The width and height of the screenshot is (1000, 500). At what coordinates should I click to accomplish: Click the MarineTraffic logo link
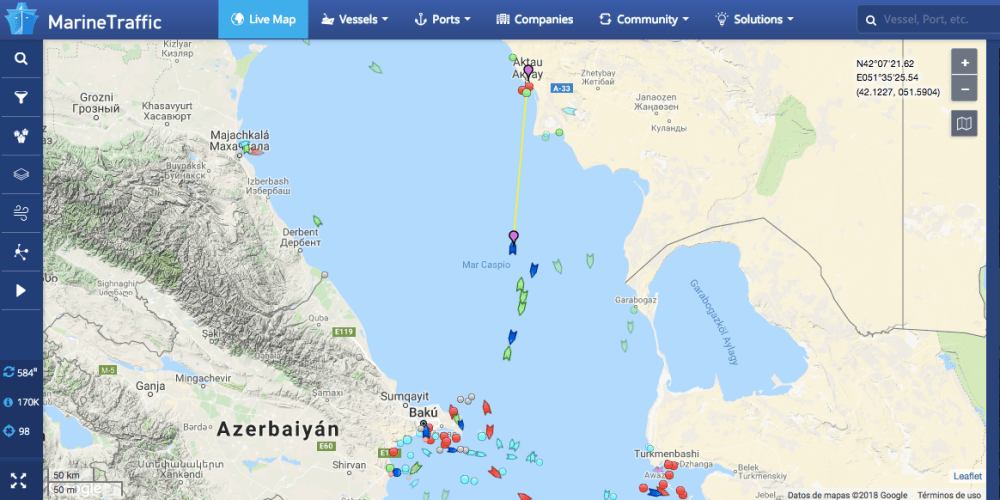pyautogui.click(x=83, y=20)
